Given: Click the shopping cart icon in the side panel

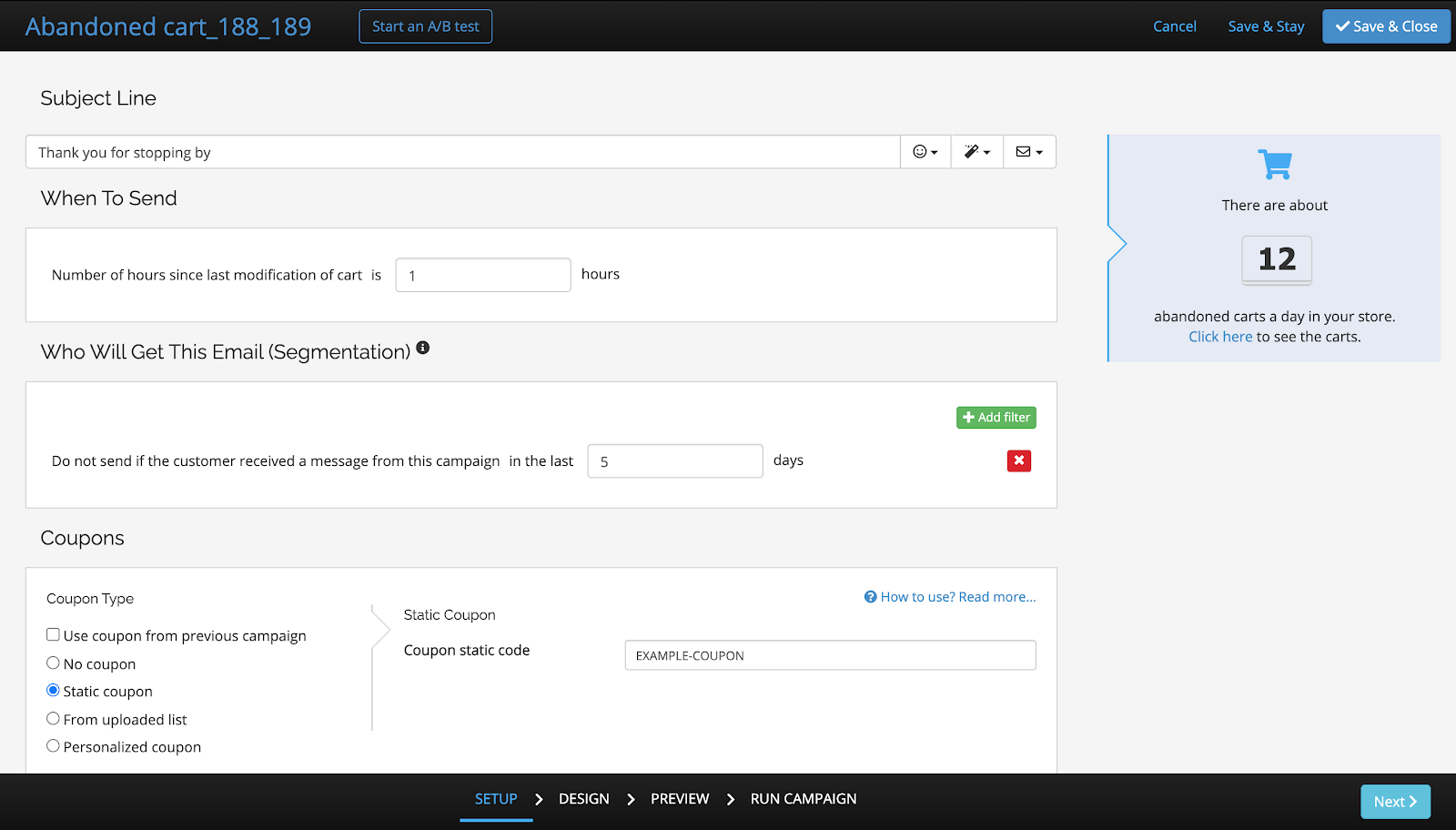Looking at the screenshot, I should click(x=1275, y=165).
